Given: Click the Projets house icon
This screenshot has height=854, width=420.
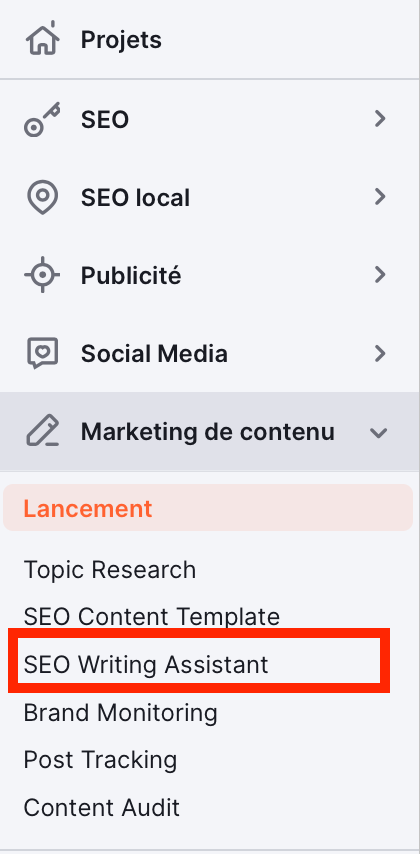Looking at the screenshot, I should (42, 39).
